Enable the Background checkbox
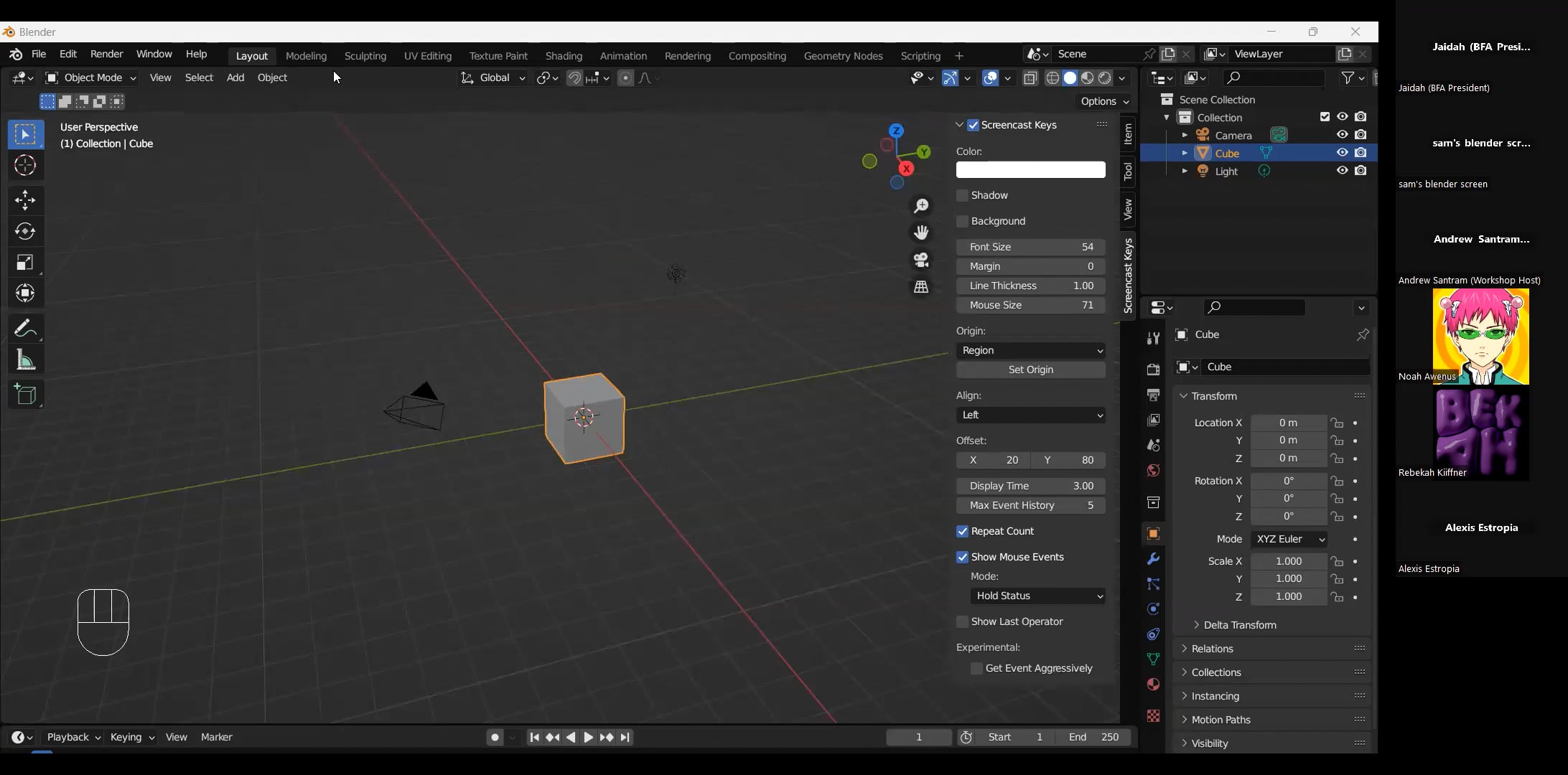Viewport: 1568px width, 775px height. [x=963, y=221]
